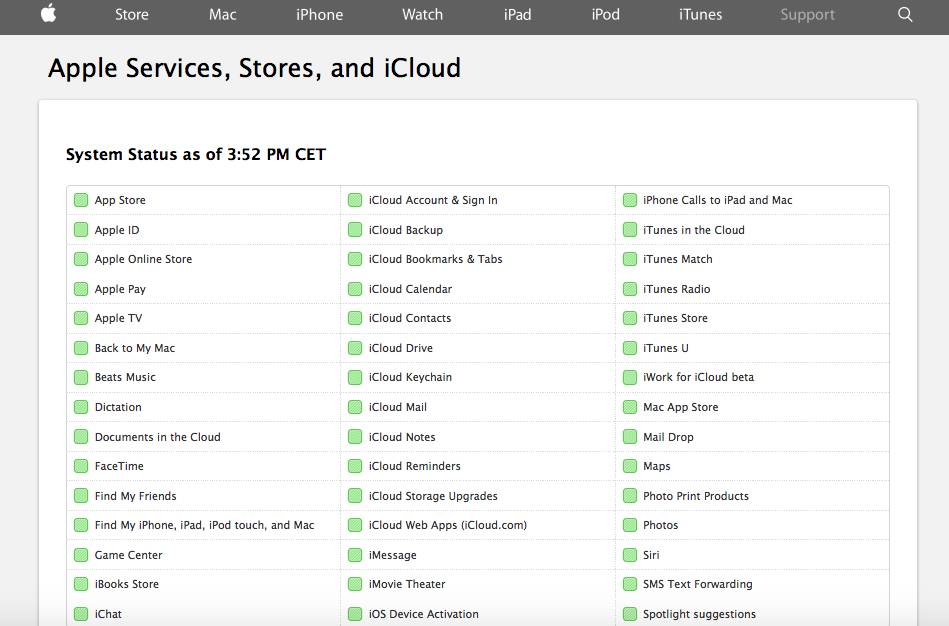Click the status square for Beats Music
Screen dimensions: 949x626
(81, 378)
